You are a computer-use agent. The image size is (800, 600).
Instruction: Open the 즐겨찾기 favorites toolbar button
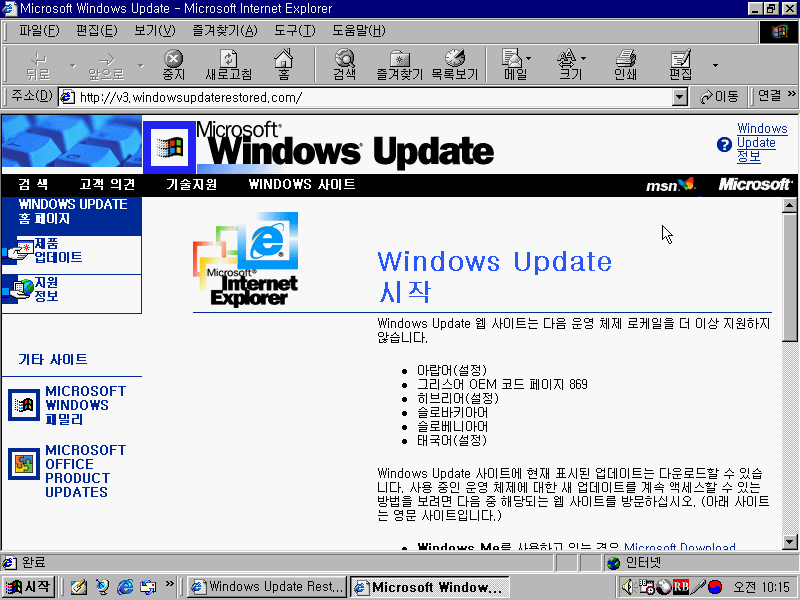[399, 65]
